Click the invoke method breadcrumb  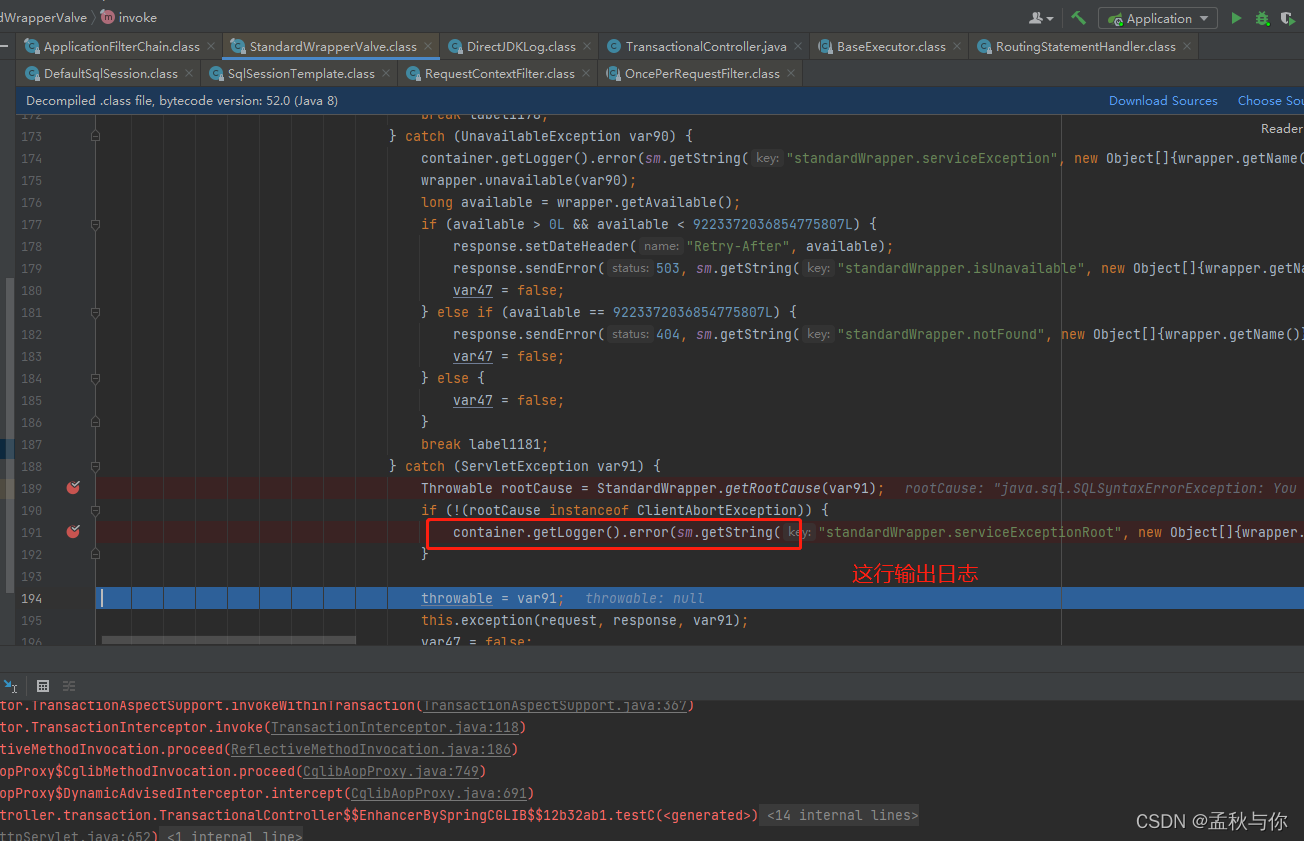(129, 18)
